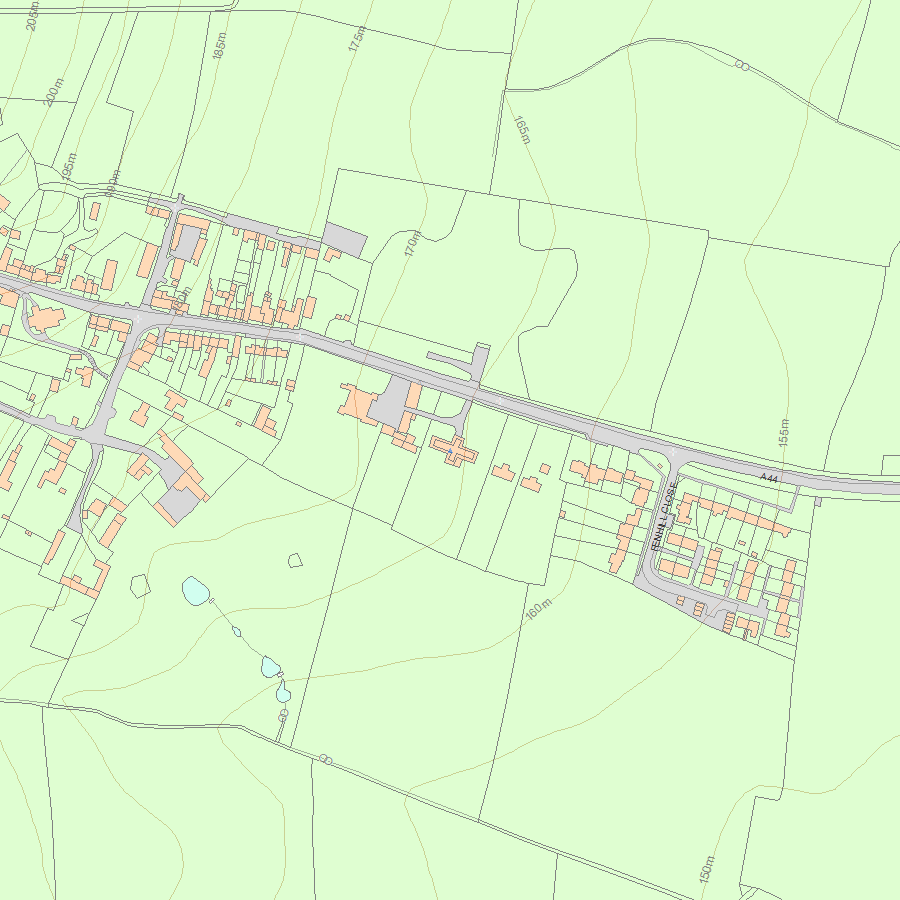Image resolution: width=900 pixels, height=900 pixels.
Task: Select the 175m contour label
Action: click(356, 38)
